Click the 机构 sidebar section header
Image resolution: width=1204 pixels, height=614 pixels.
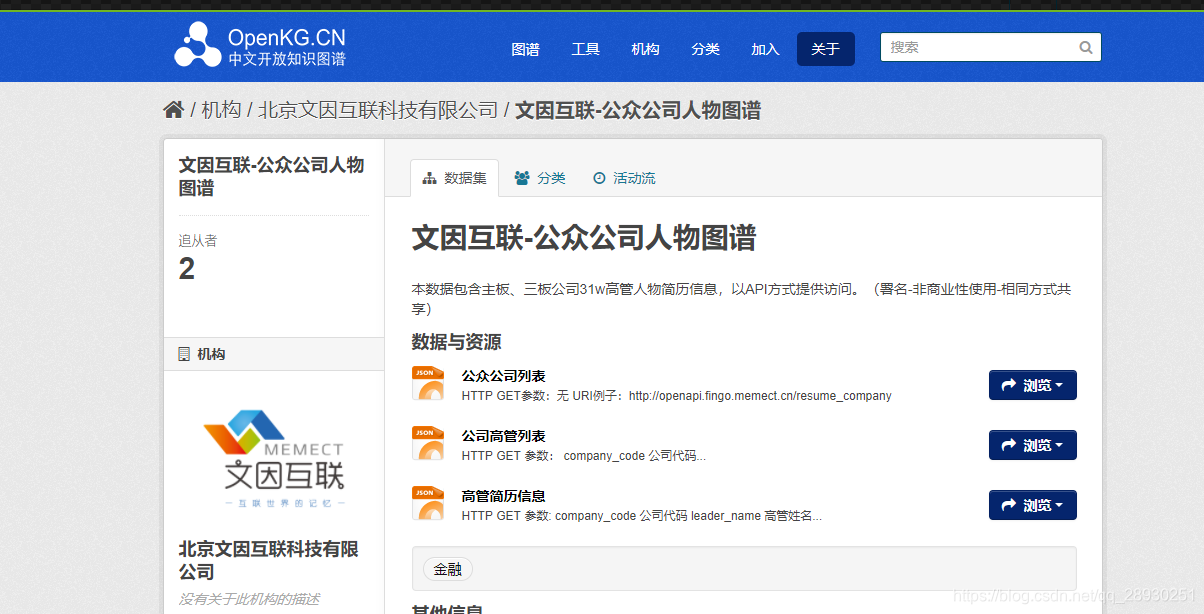point(274,354)
